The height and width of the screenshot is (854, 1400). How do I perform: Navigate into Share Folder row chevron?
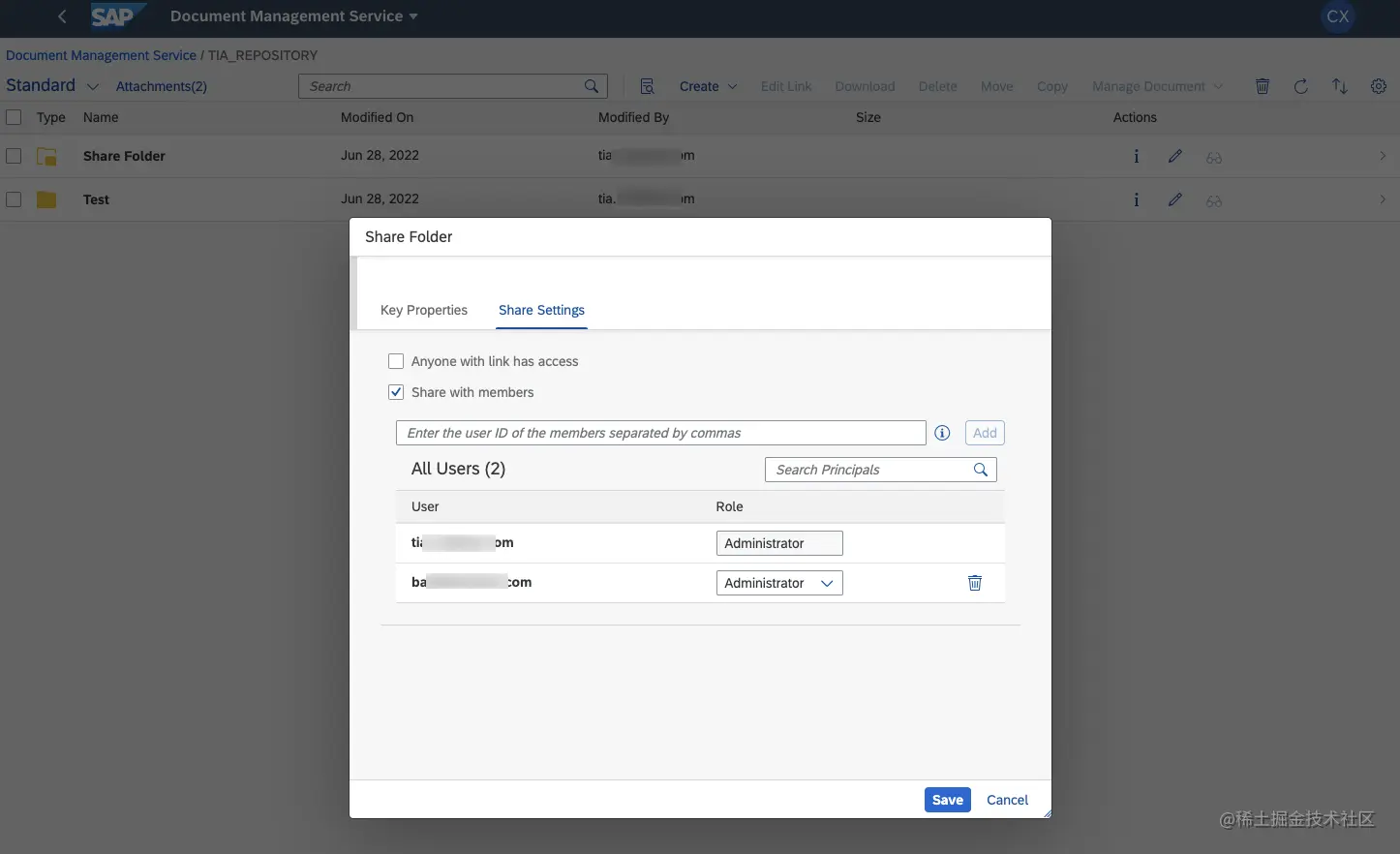(x=1383, y=156)
